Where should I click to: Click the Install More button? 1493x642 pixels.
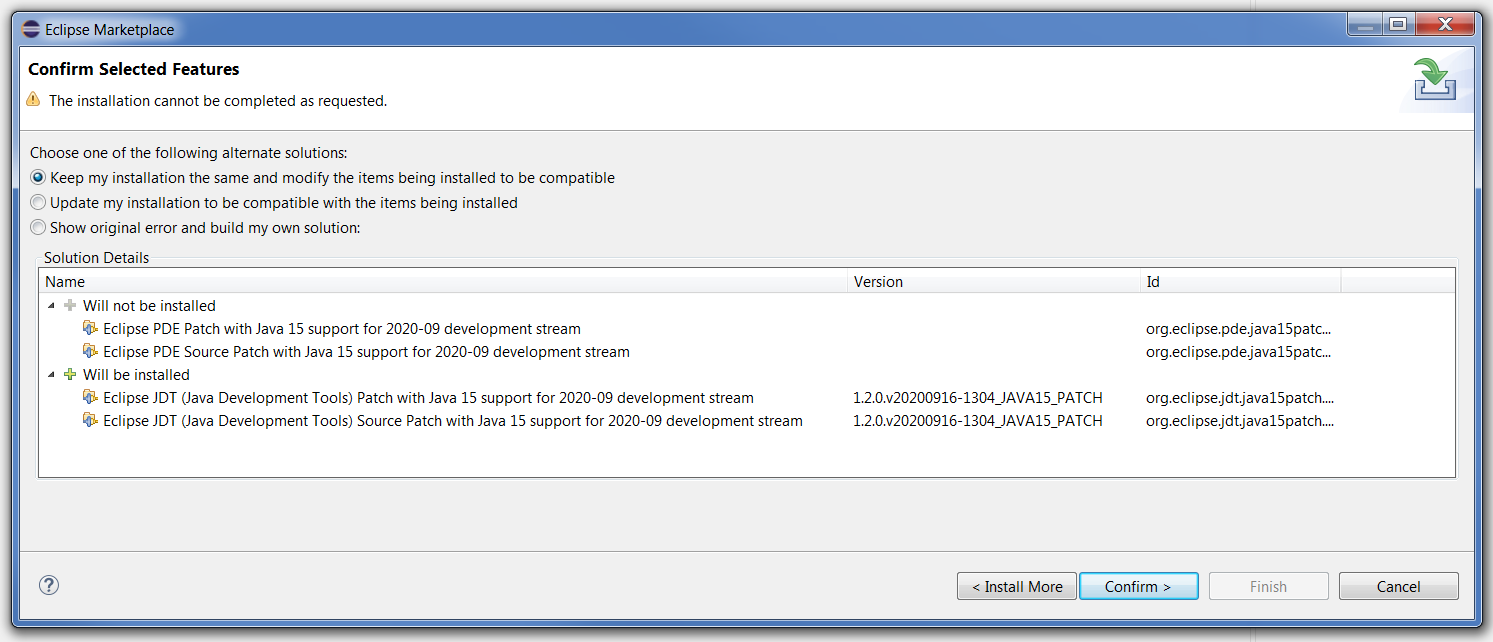(x=1017, y=587)
